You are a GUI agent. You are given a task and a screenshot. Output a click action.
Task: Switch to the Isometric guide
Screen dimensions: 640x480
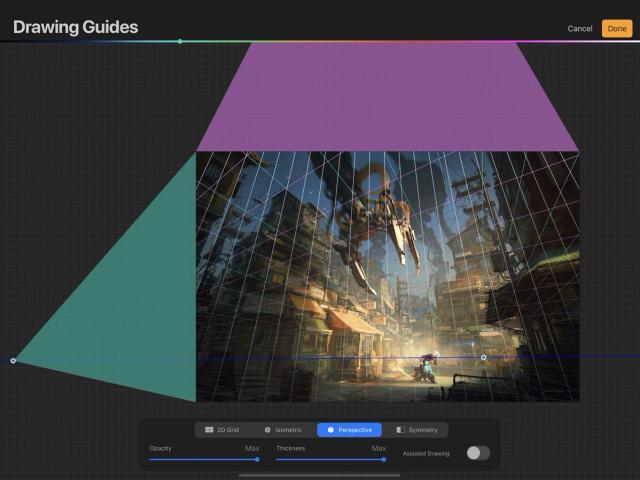pyautogui.click(x=284, y=430)
